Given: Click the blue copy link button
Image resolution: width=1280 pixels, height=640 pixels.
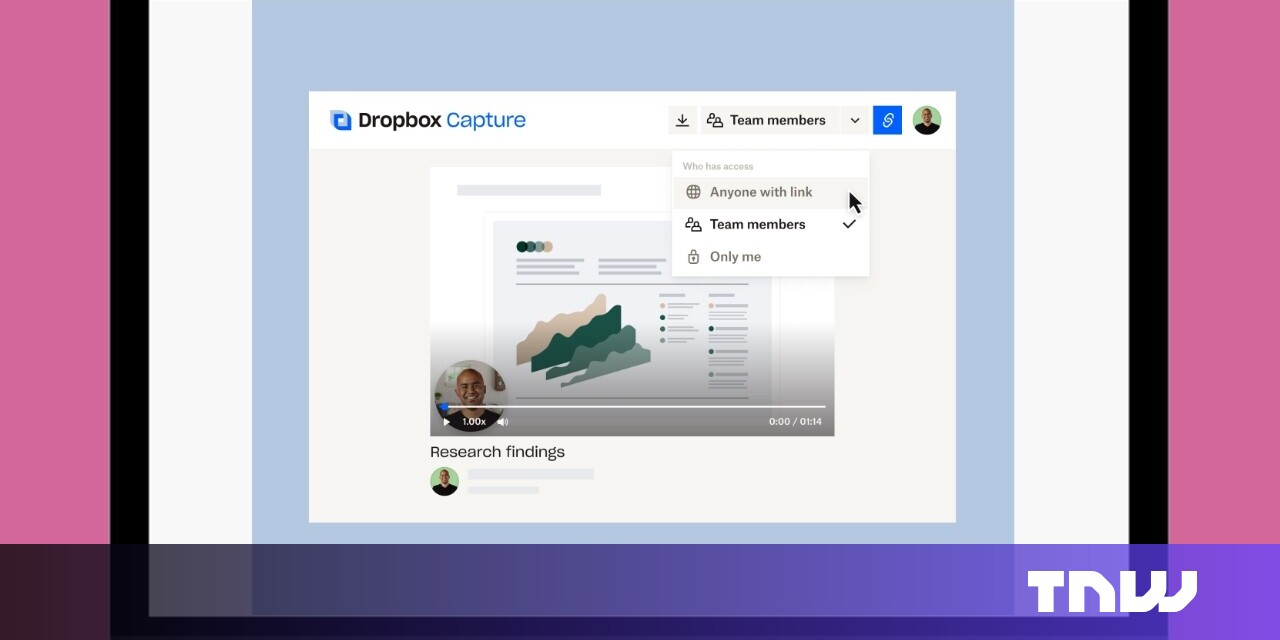Looking at the screenshot, I should coord(887,120).
